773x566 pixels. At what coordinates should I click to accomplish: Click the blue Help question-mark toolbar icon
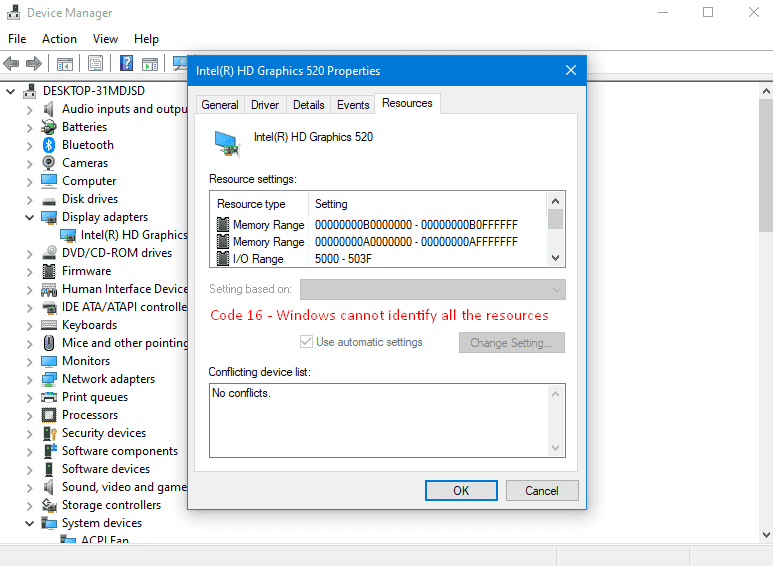point(126,63)
